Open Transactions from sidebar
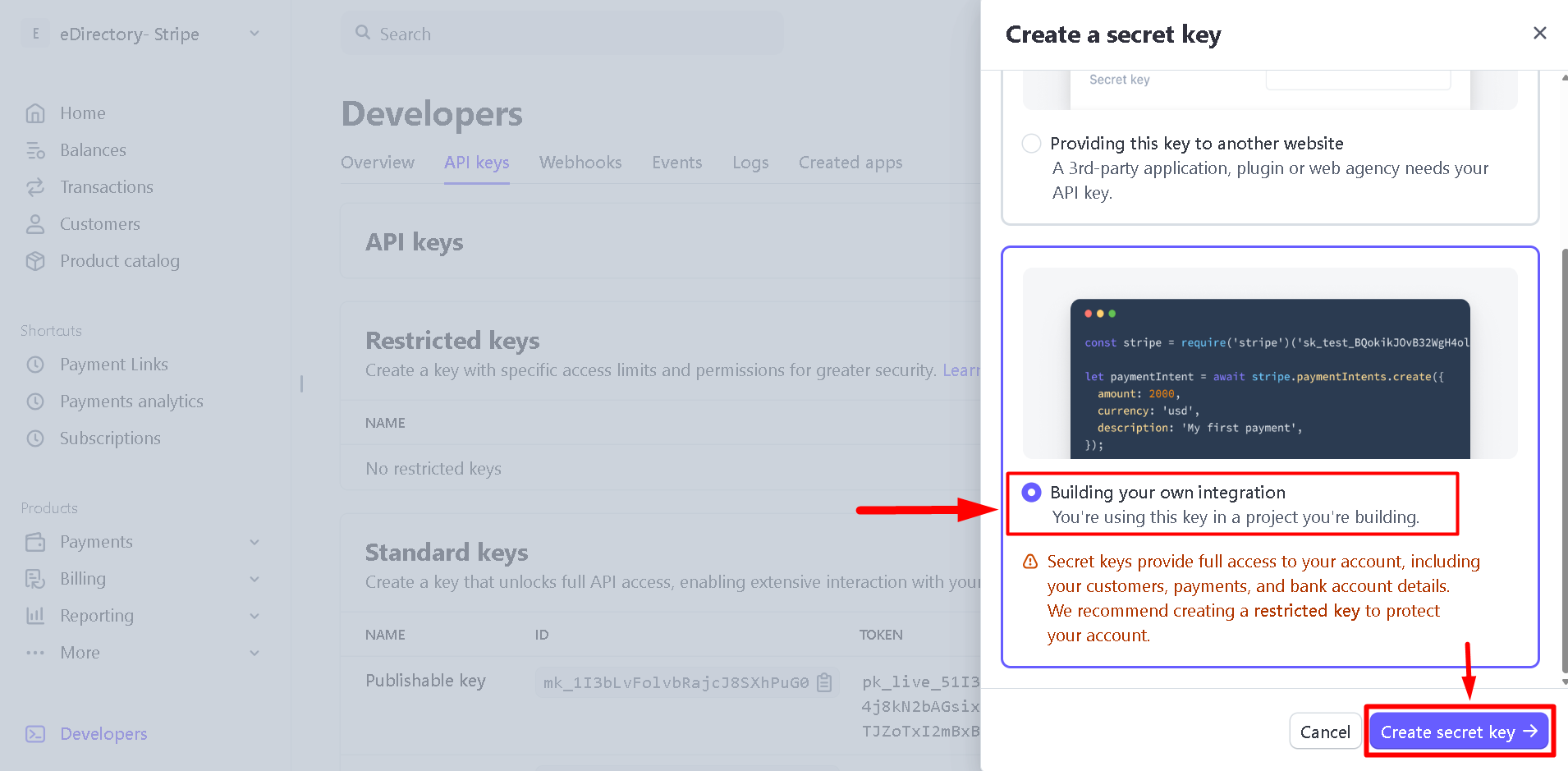 (x=107, y=187)
